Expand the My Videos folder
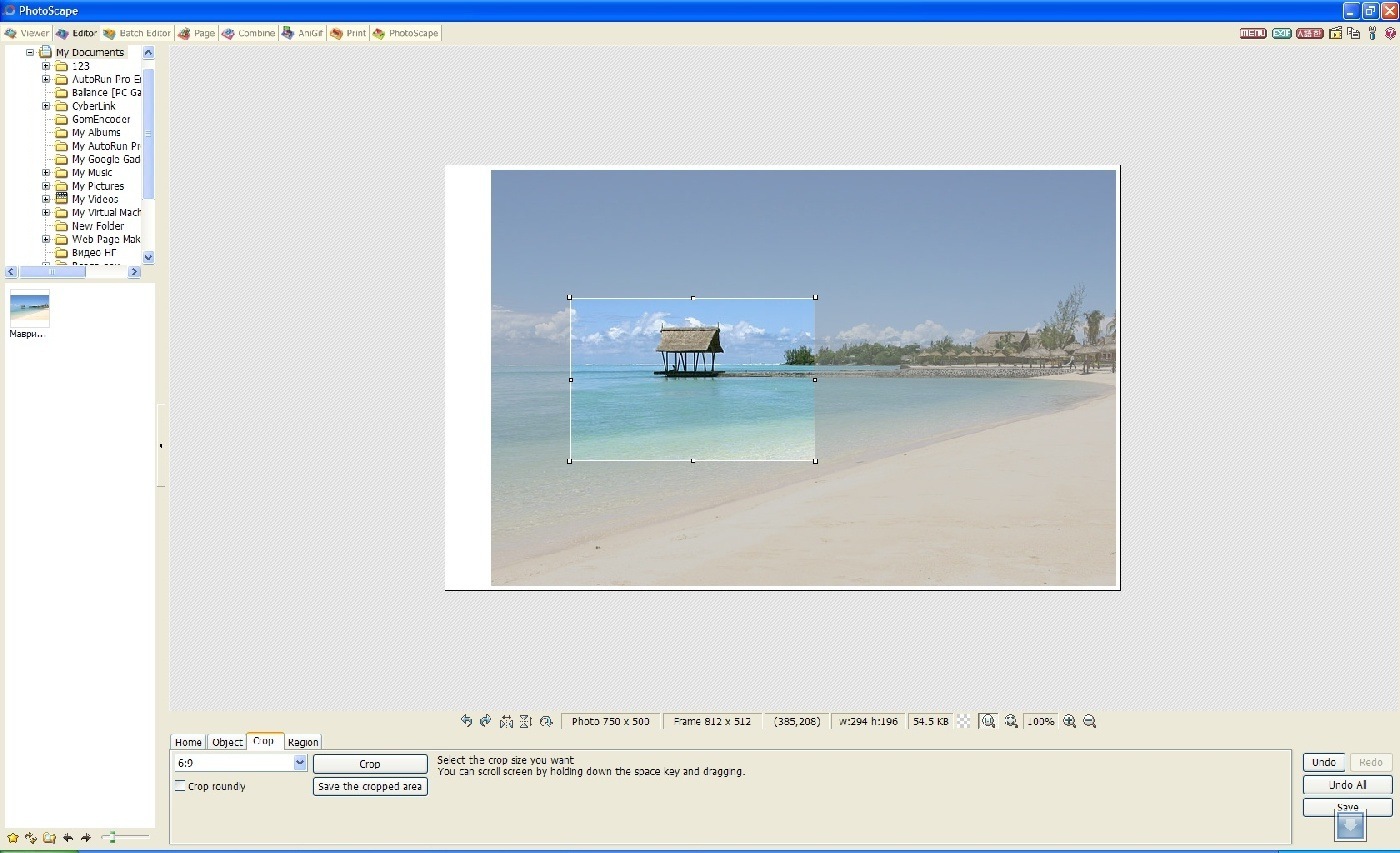 pos(46,199)
